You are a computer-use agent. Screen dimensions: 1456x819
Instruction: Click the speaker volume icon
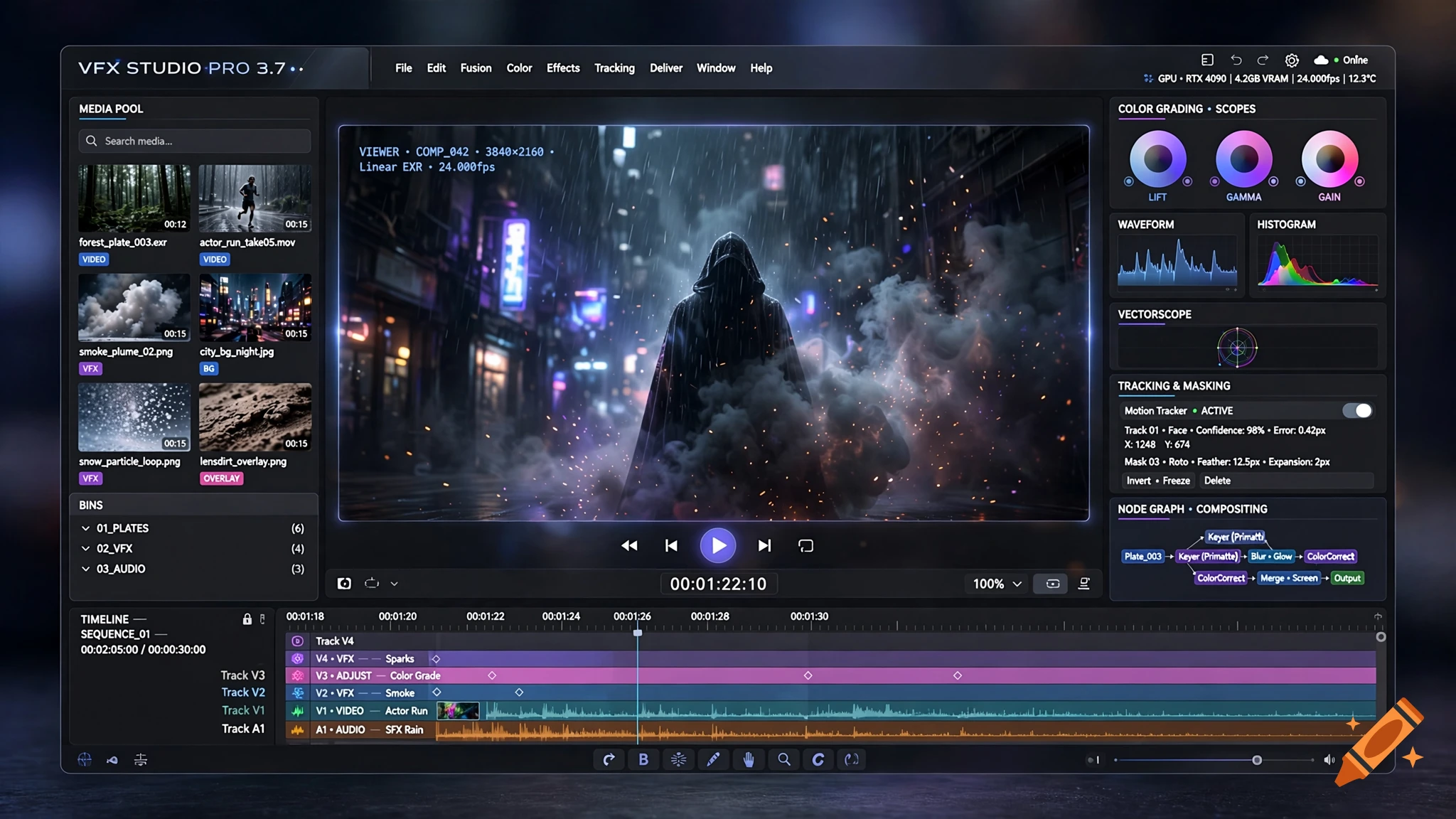click(1329, 760)
